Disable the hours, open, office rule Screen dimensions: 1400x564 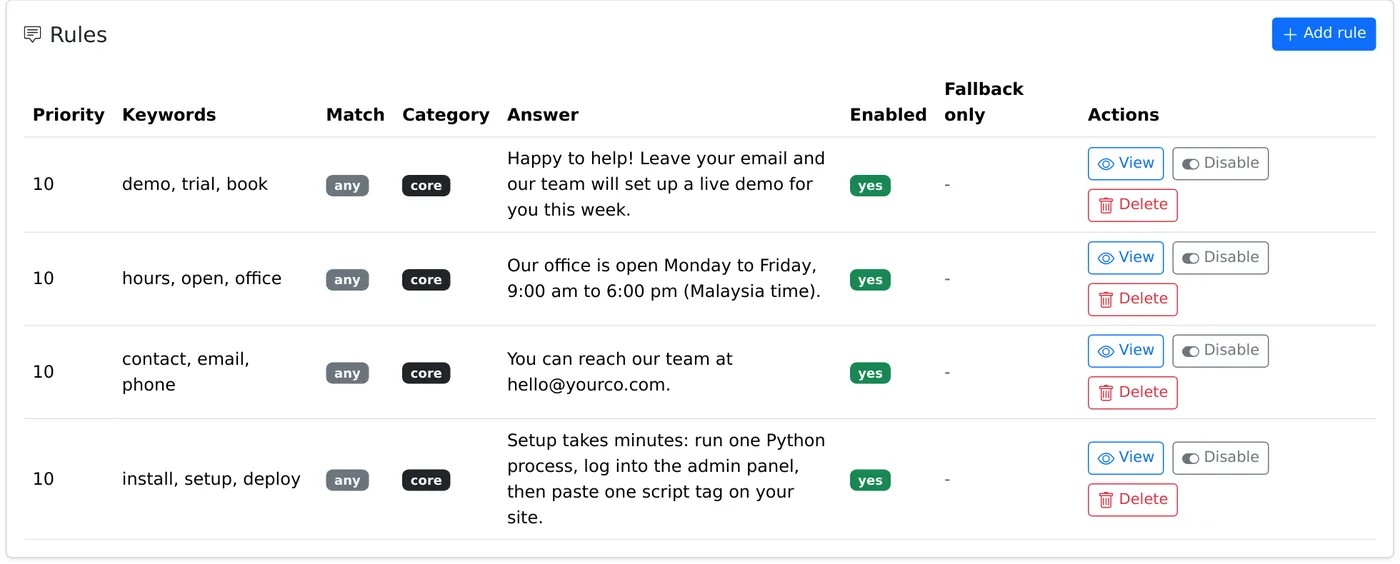click(x=1220, y=258)
